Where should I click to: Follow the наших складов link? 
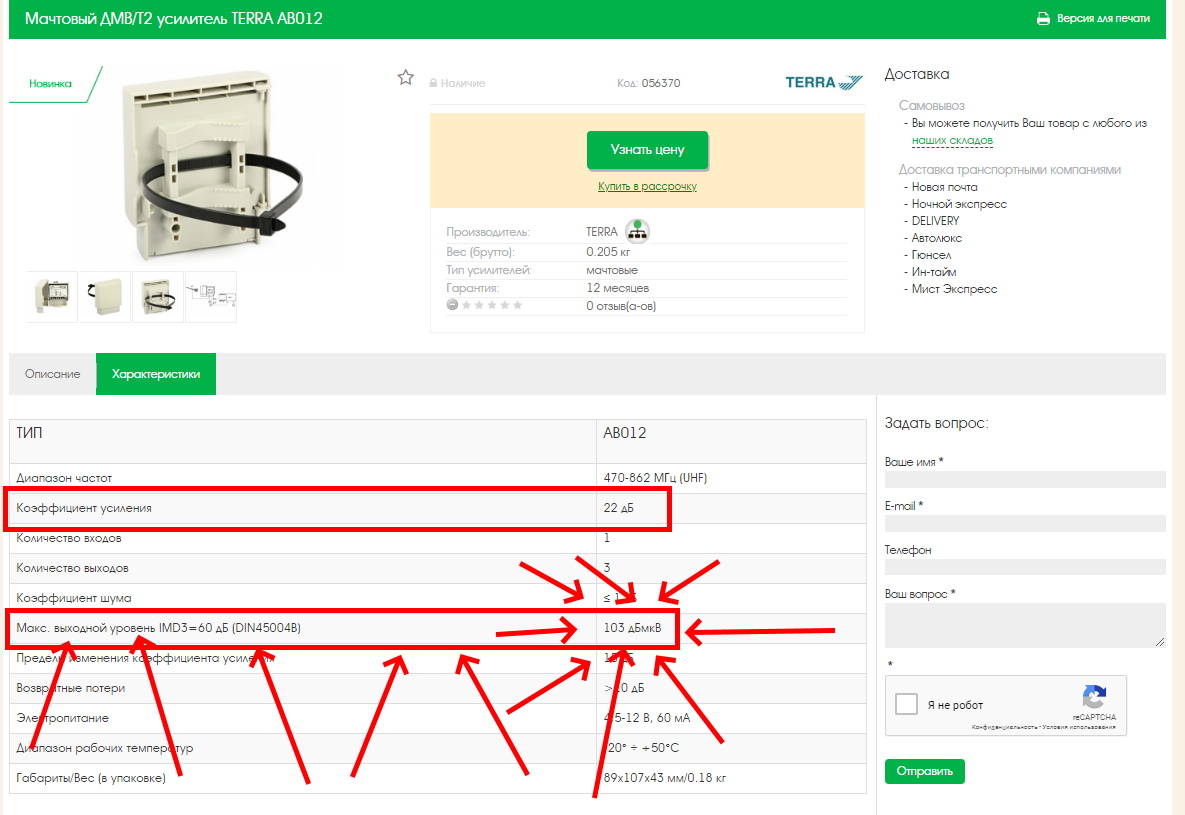(952, 141)
